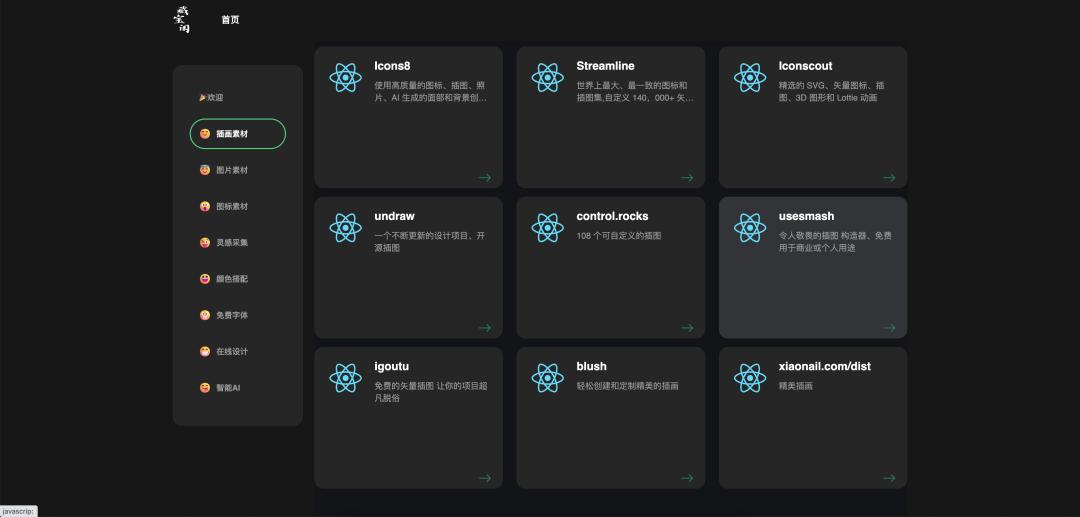
Task: Click text 一个不断更新的设计项目、开源插图
Action: click(x=430, y=242)
